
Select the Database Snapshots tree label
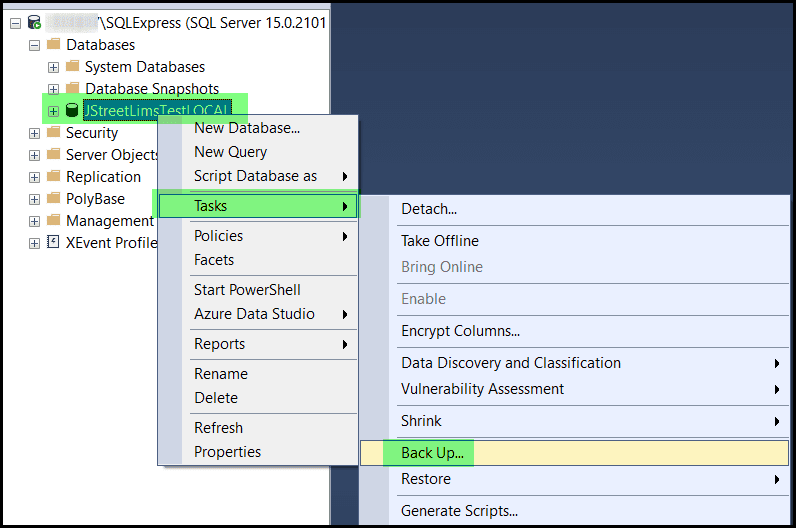(x=152, y=89)
